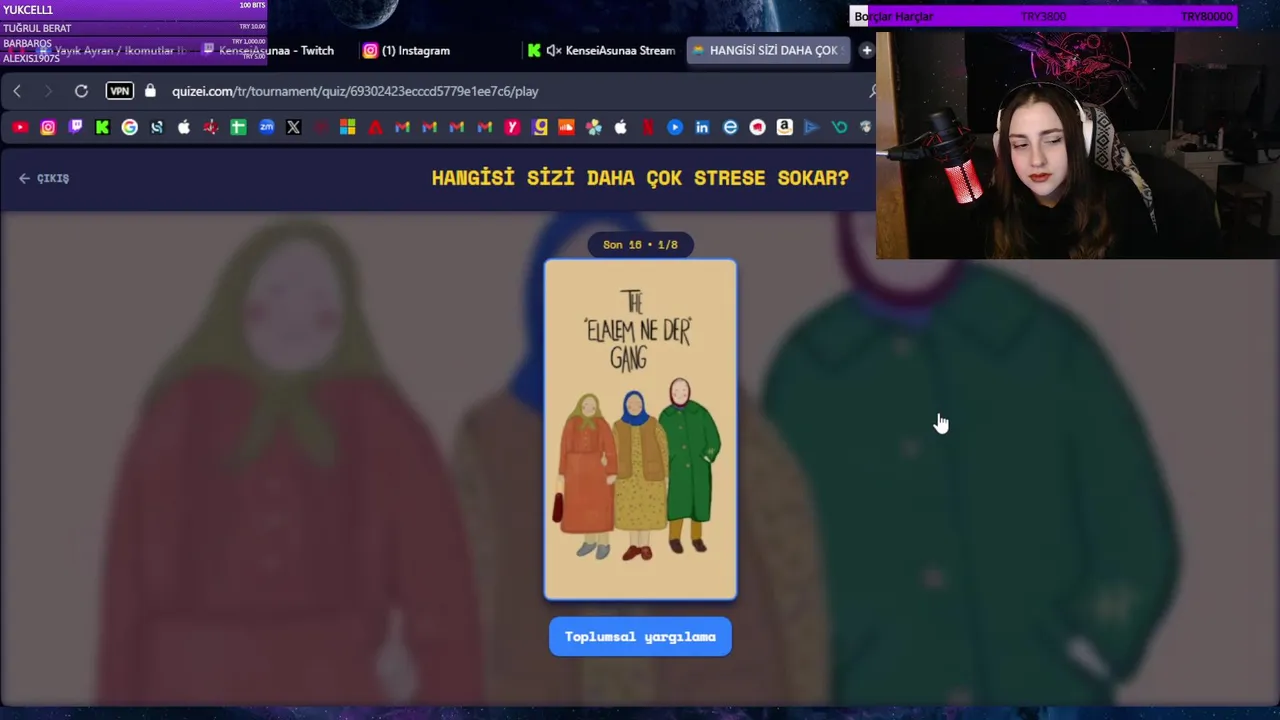Open the green cross Sheets bookmark
Screen dimensions: 1280x720
coord(238,127)
